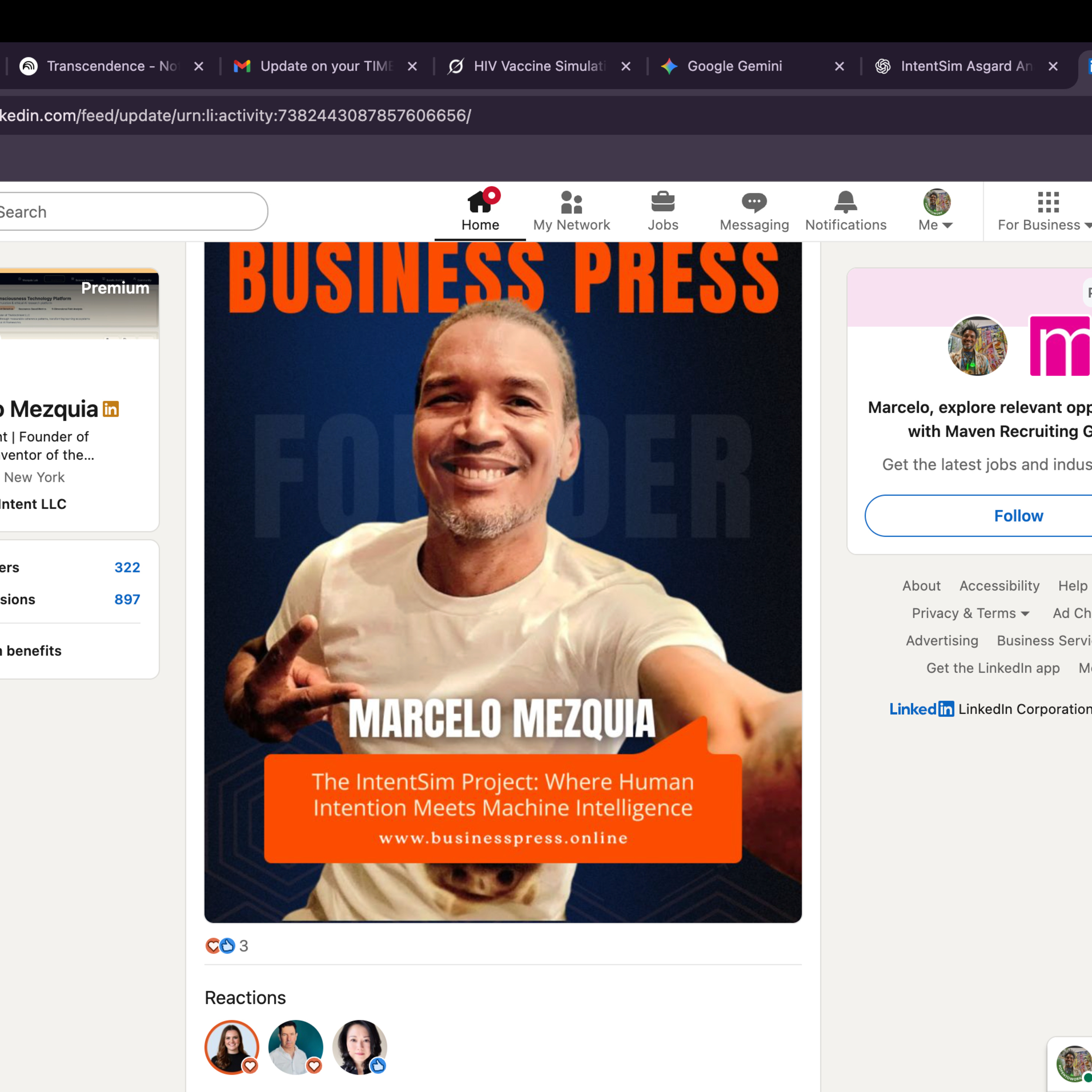The width and height of the screenshot is (1092, 1092).
Task: Click the gold LinkedIn Premium badge by the name
Action: point(111,409)
